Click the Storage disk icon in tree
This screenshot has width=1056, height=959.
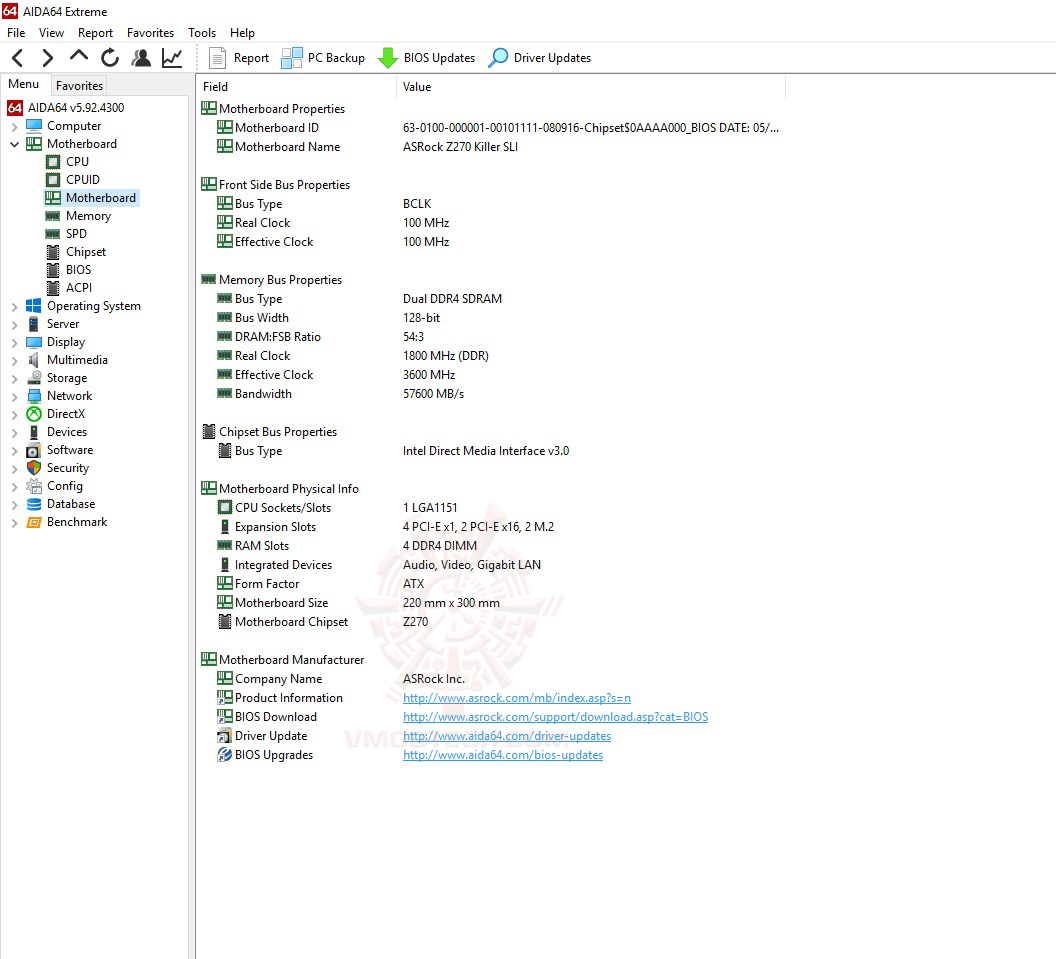coord(34,378)
